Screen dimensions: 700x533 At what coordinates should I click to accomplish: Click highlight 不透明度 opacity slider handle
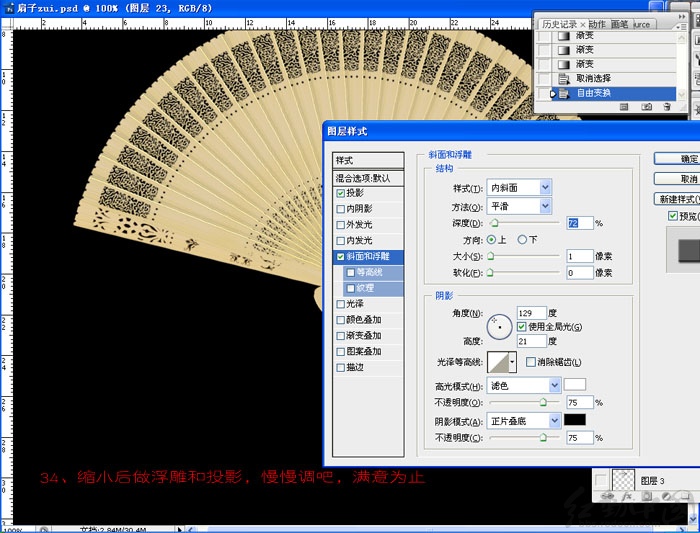click(543, 402)
